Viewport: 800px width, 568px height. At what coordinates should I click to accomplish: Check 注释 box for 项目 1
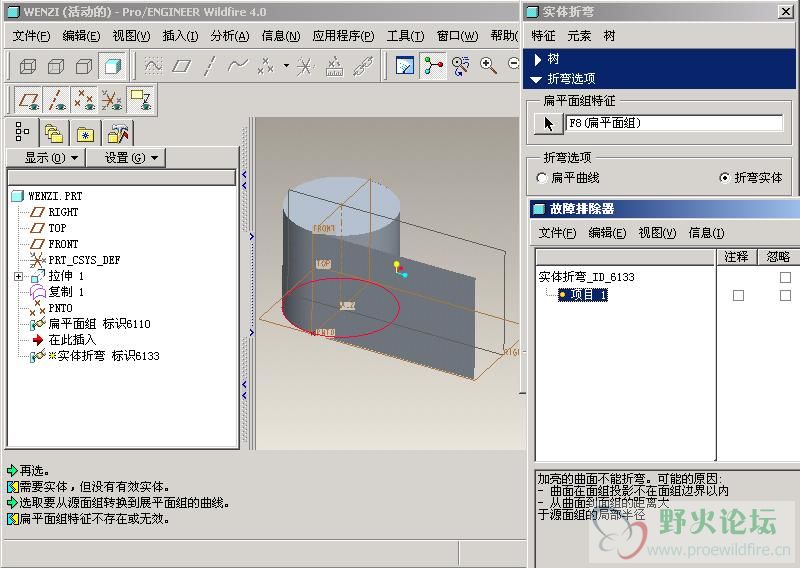coord(738,295)
